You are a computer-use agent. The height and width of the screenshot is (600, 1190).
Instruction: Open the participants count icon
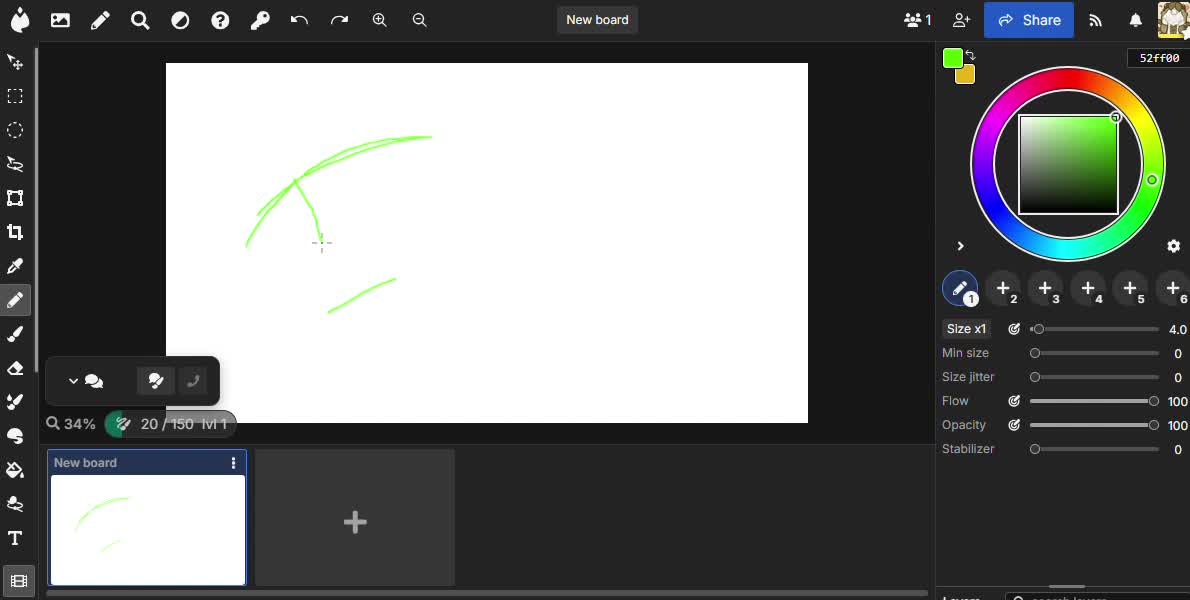click(x=918, y=20)
